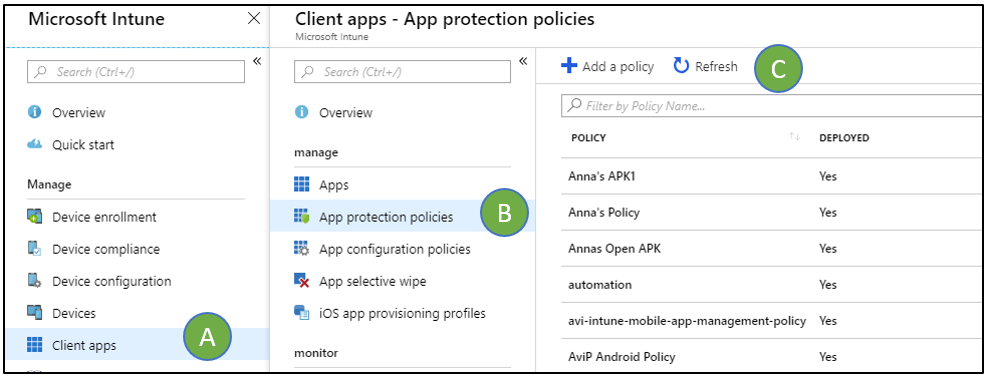Select the Device compliance icon

[35, 249]
